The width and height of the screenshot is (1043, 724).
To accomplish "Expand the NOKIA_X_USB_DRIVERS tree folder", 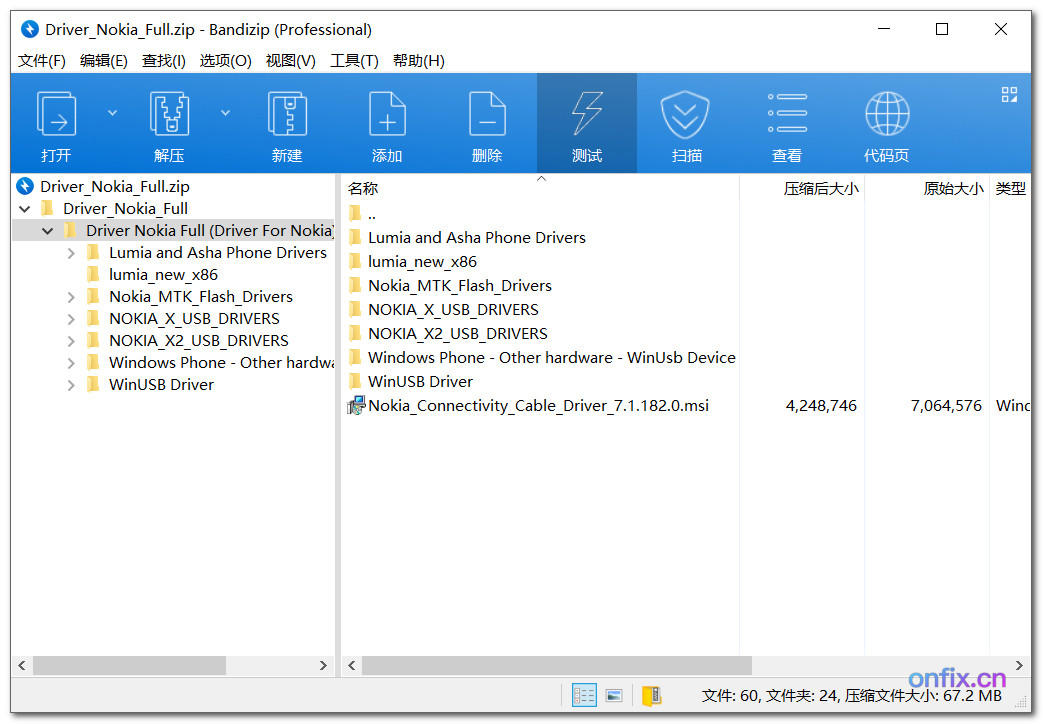I will 70,318.
